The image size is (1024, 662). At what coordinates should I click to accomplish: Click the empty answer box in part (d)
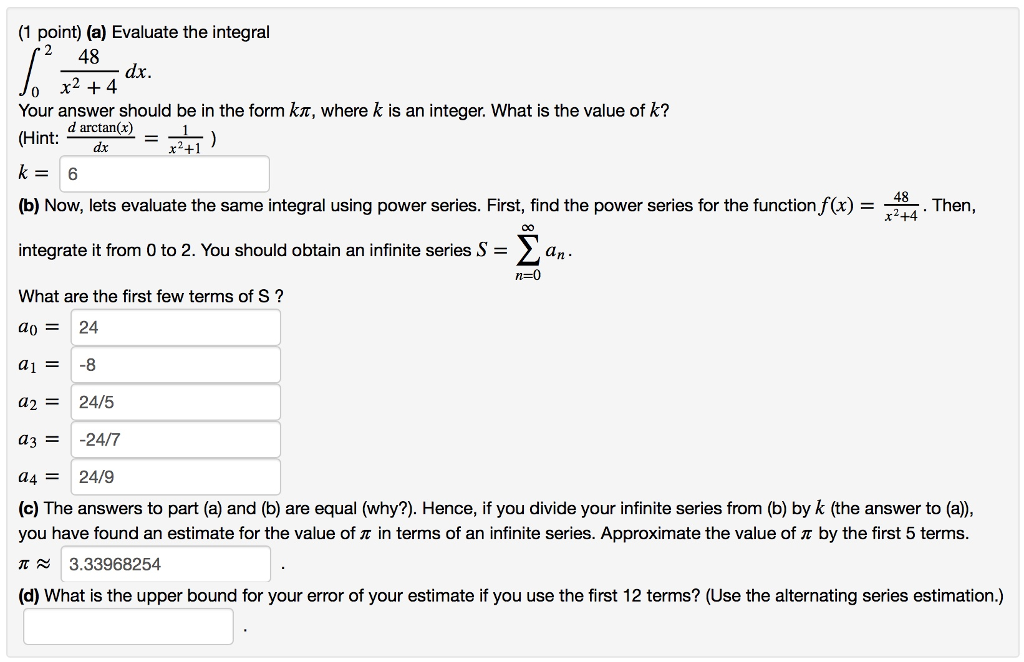tap(128, 625)
